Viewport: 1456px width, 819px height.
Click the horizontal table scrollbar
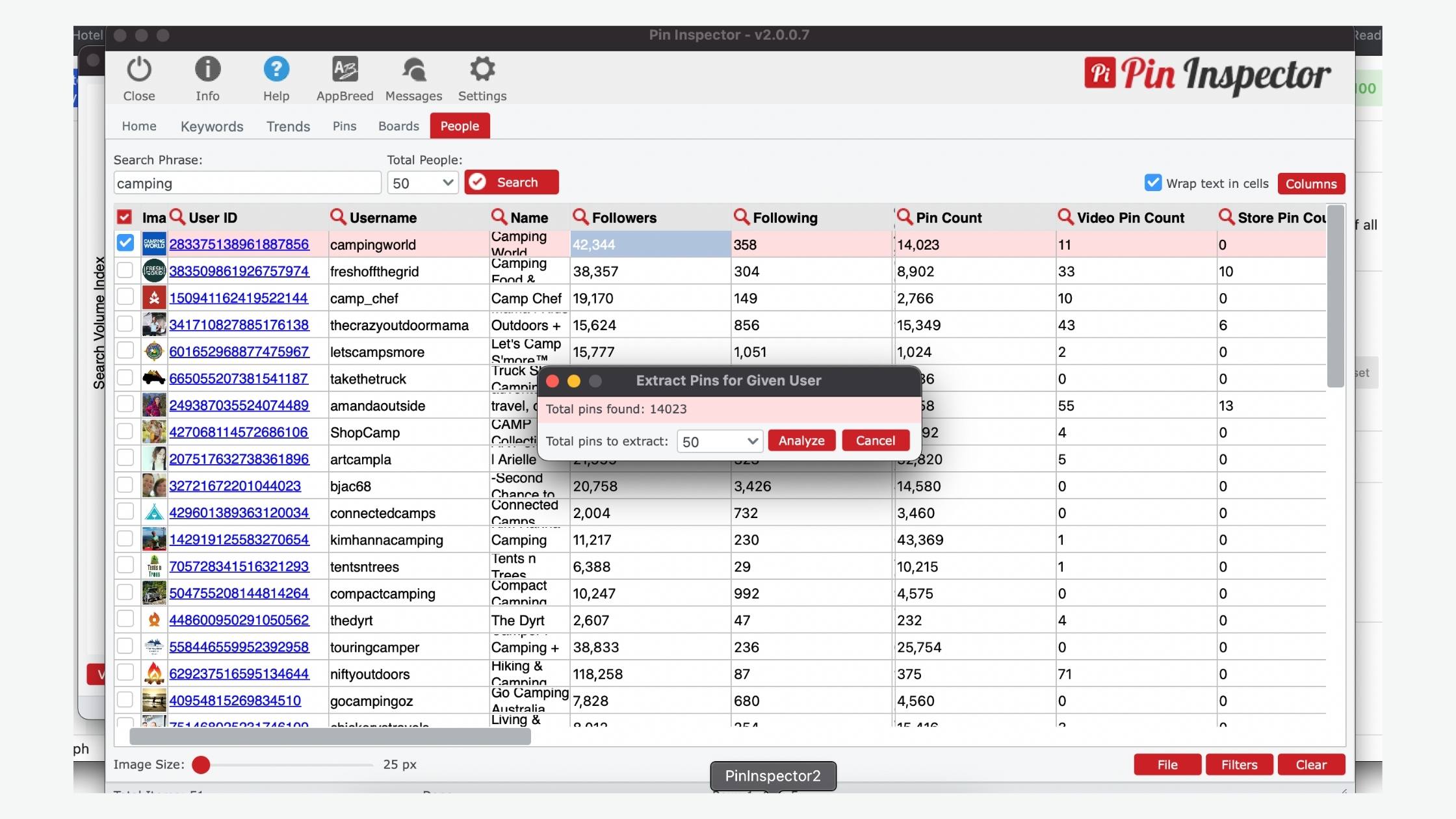point(330,736)
